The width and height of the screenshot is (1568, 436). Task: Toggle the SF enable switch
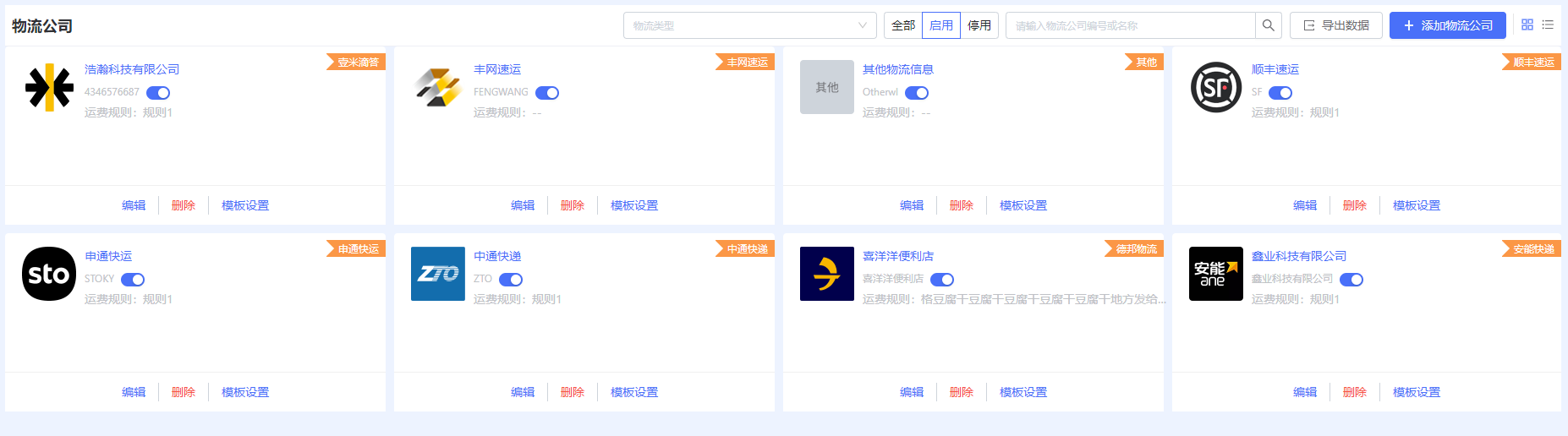pyautogui.click(x=1280, y=93)
